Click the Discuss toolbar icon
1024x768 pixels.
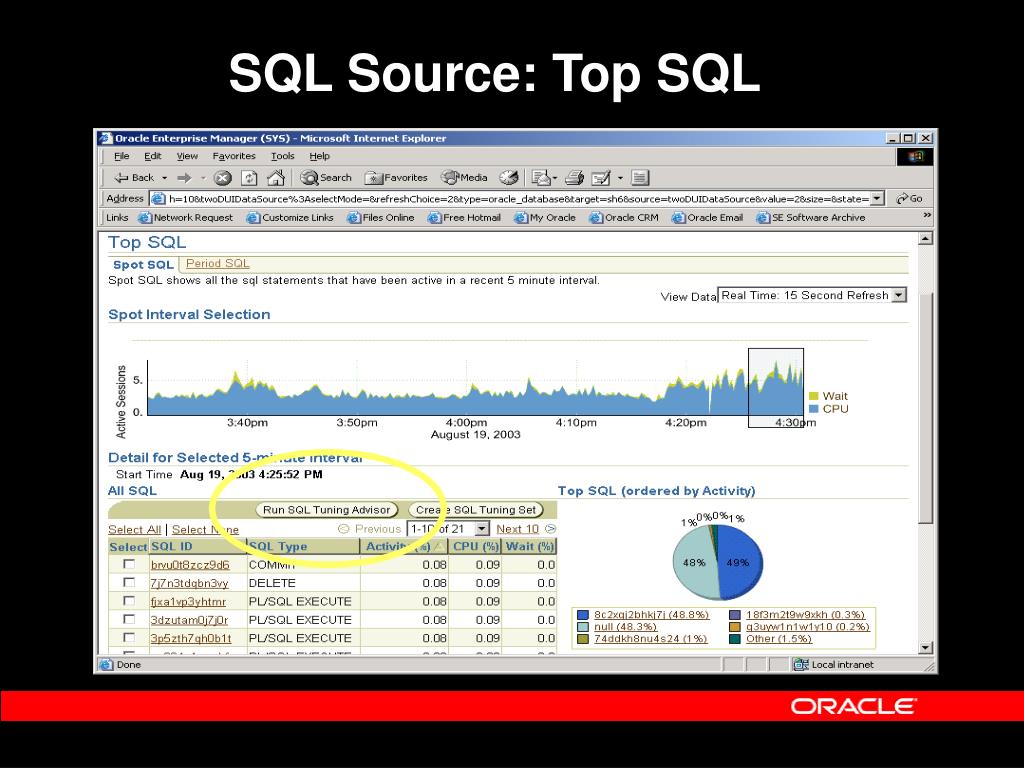pos(640,178)
